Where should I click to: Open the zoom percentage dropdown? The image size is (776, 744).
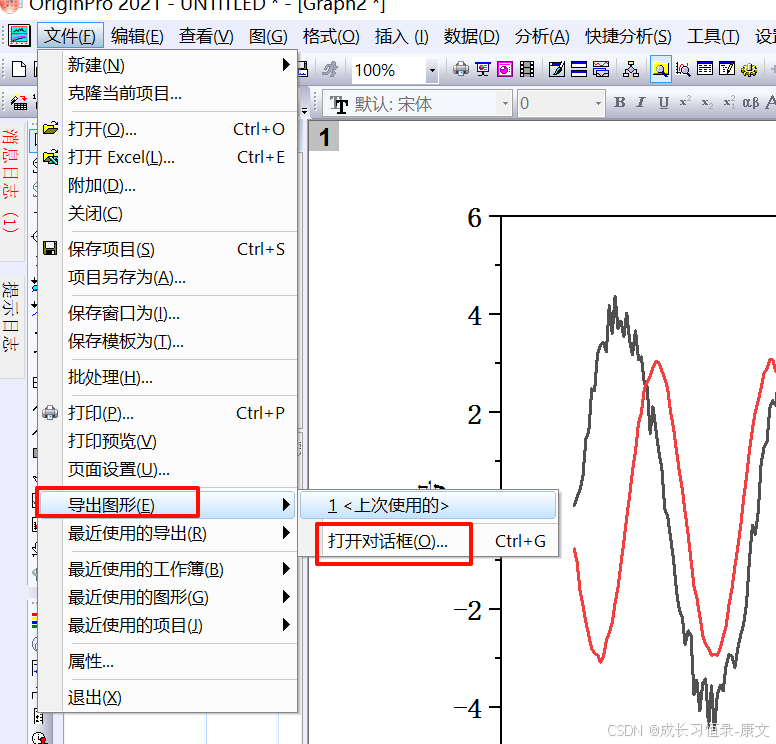point(432,70)
